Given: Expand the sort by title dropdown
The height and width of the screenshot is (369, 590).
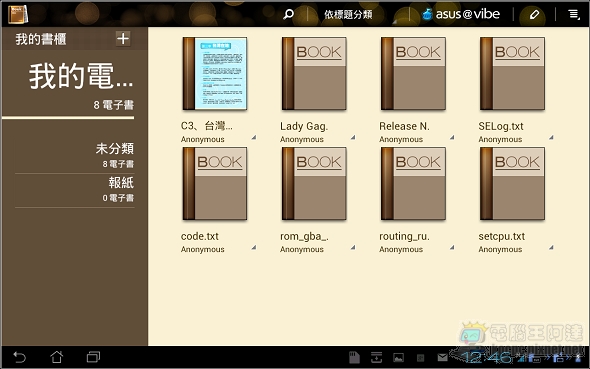Looking at the screenshot, I should (349, 15).
